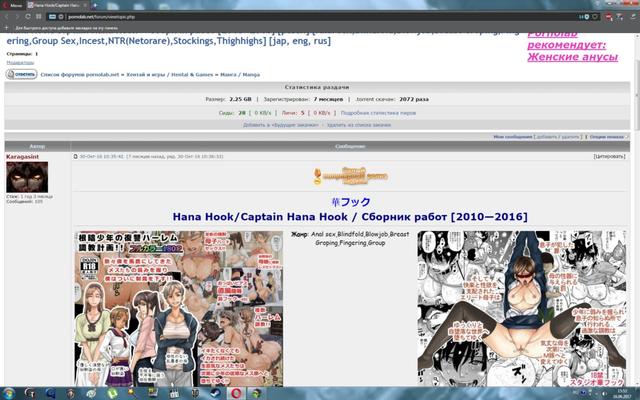
Task: Open the Модераторы link
Action: pyautogui.click(x=20, y=62)
